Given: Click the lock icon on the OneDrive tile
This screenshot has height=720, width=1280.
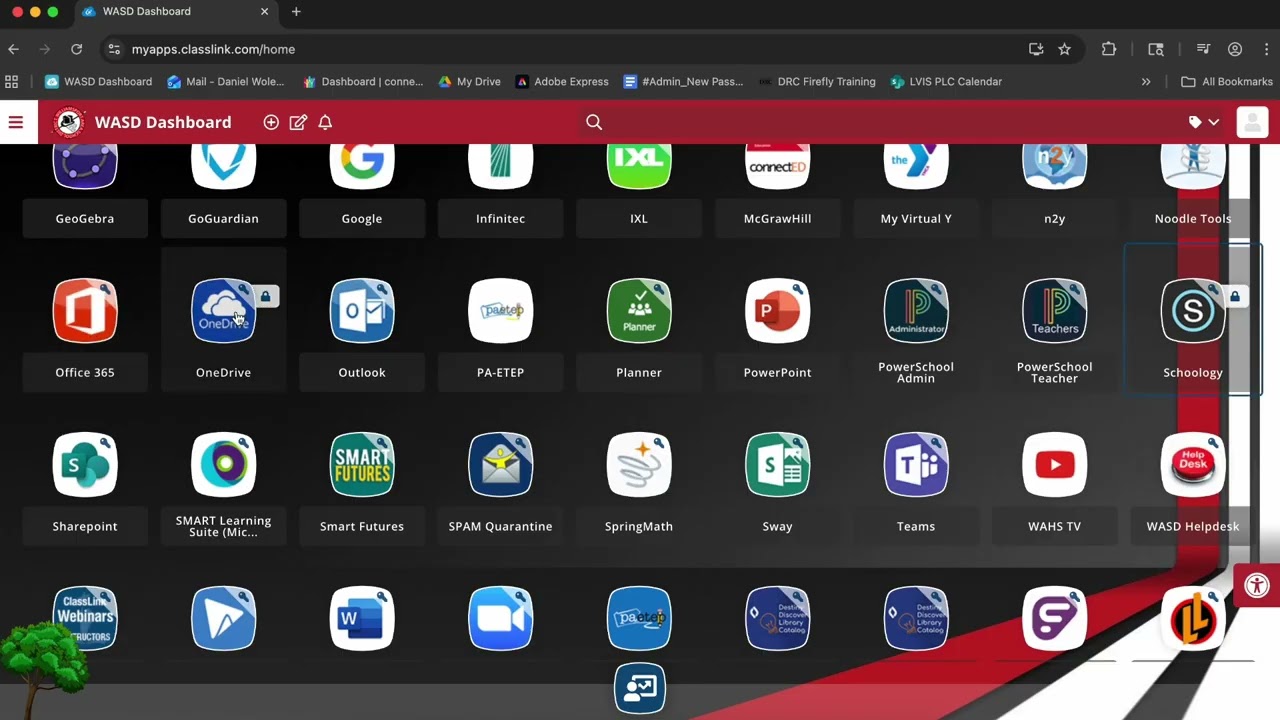Looking at the screenshot, I should tap(265, 297).
